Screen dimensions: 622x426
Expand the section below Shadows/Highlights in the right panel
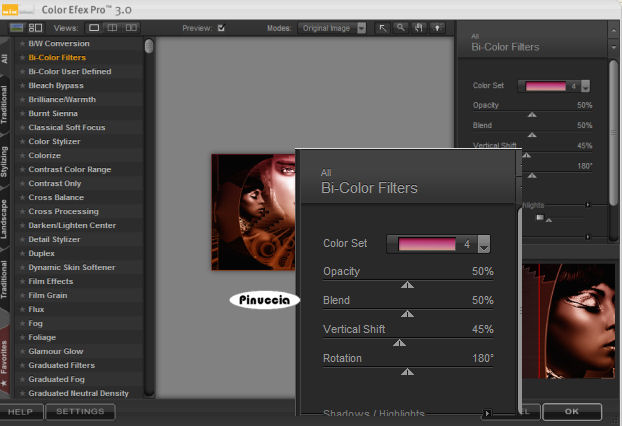pos(588,237)
